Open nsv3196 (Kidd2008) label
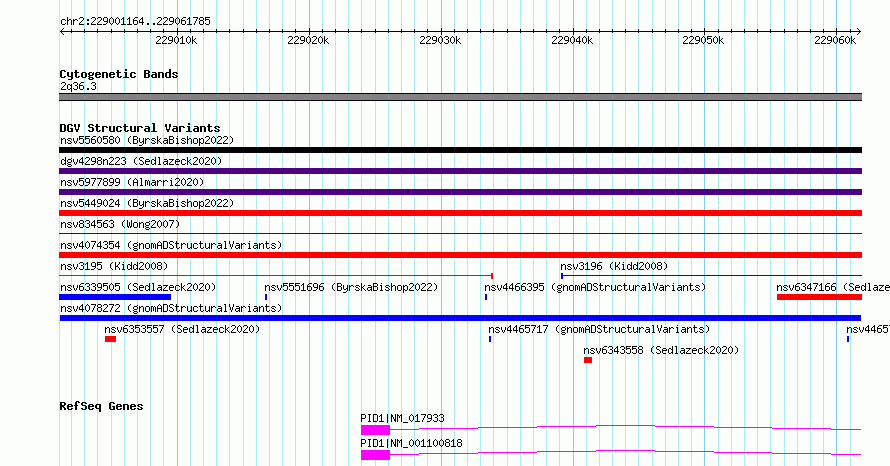Screen dimensions: 890x466 (614, 266)
